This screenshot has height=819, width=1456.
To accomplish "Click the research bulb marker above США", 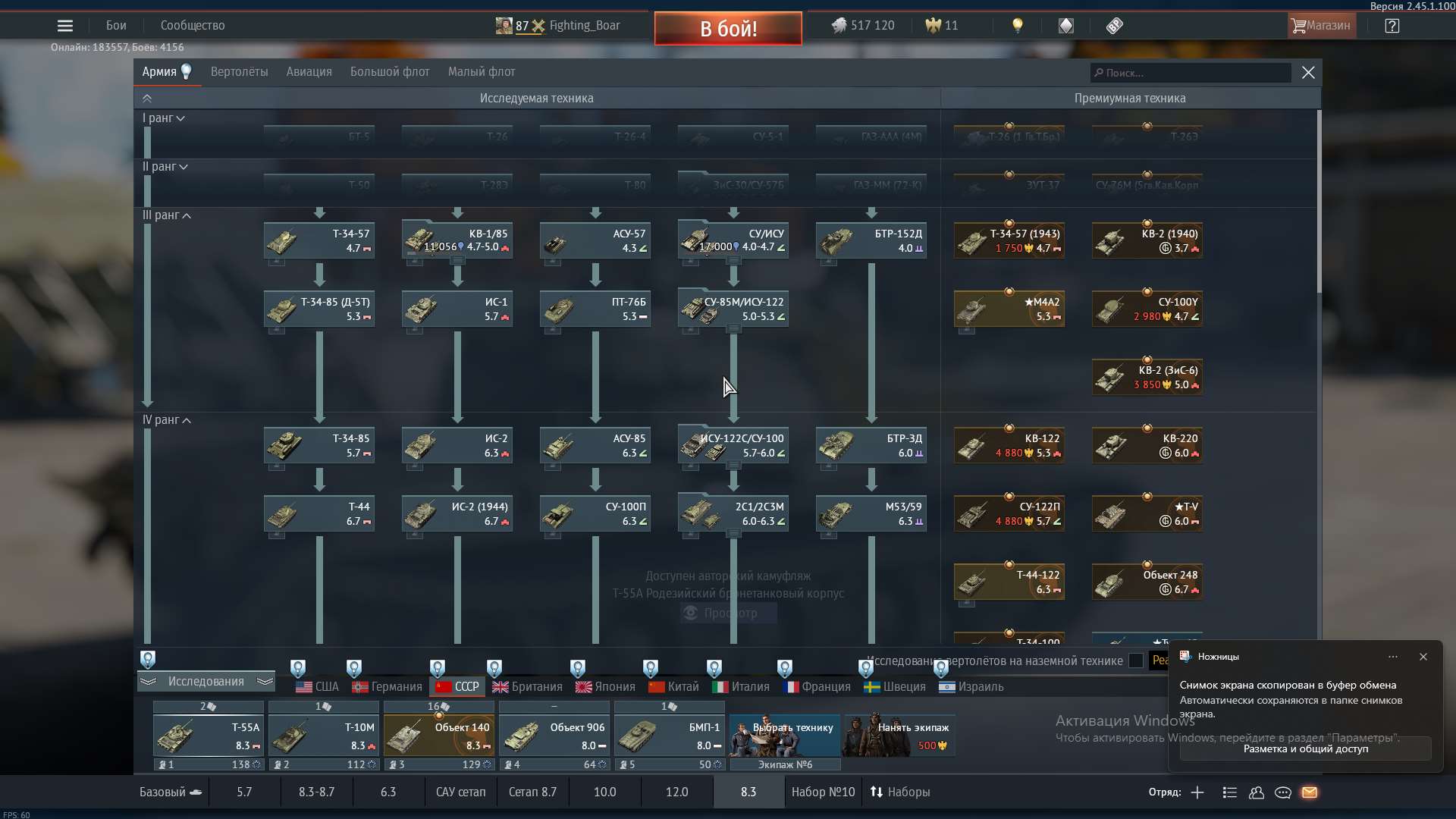I will pyautogui.click(x=298, y=668).
